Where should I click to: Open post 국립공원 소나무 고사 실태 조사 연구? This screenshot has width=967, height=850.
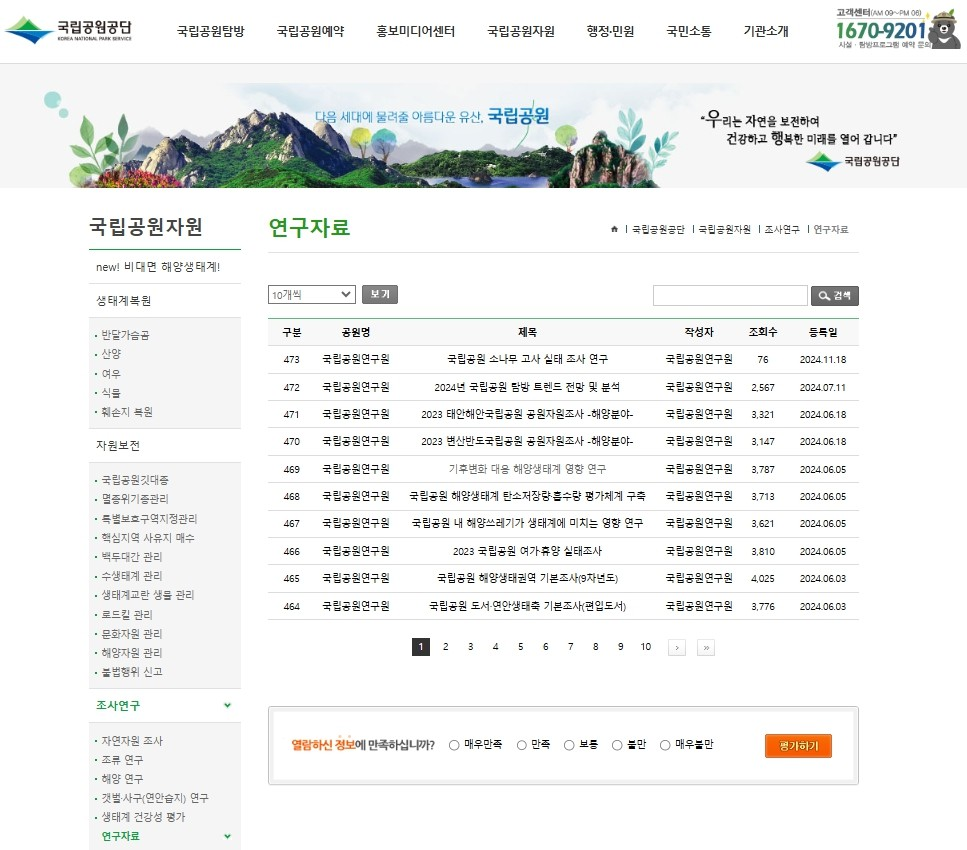point(527,359)
